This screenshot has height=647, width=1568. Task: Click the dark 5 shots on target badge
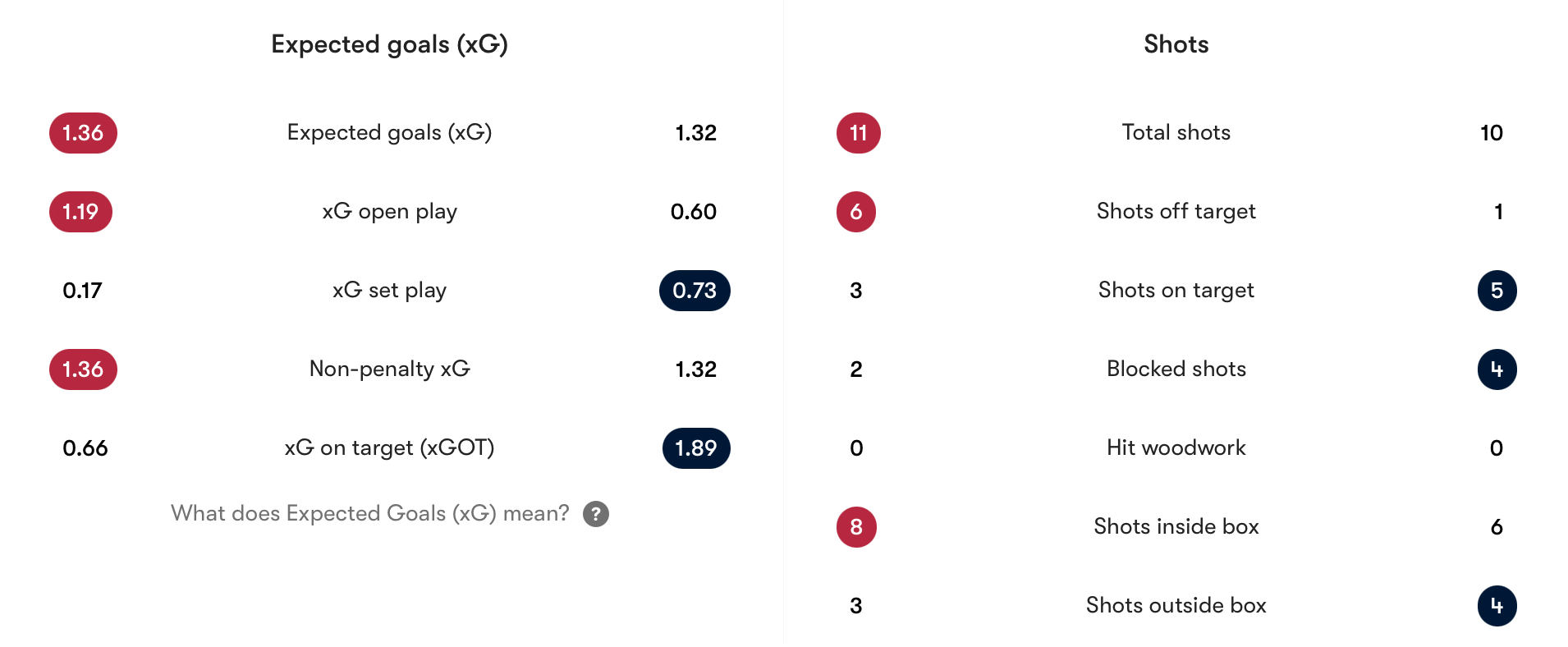click(1497, 291)
